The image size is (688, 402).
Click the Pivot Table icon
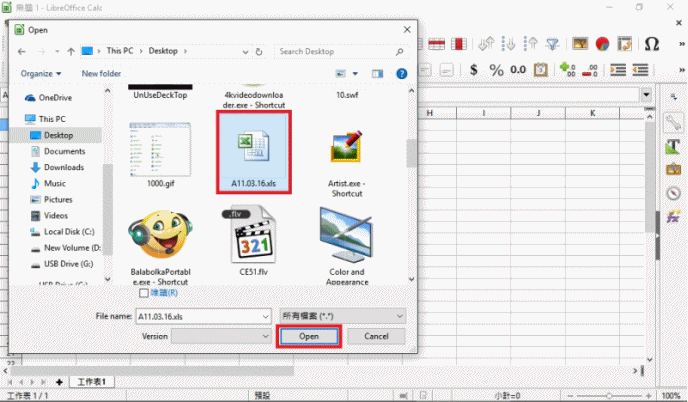point(624,44)
